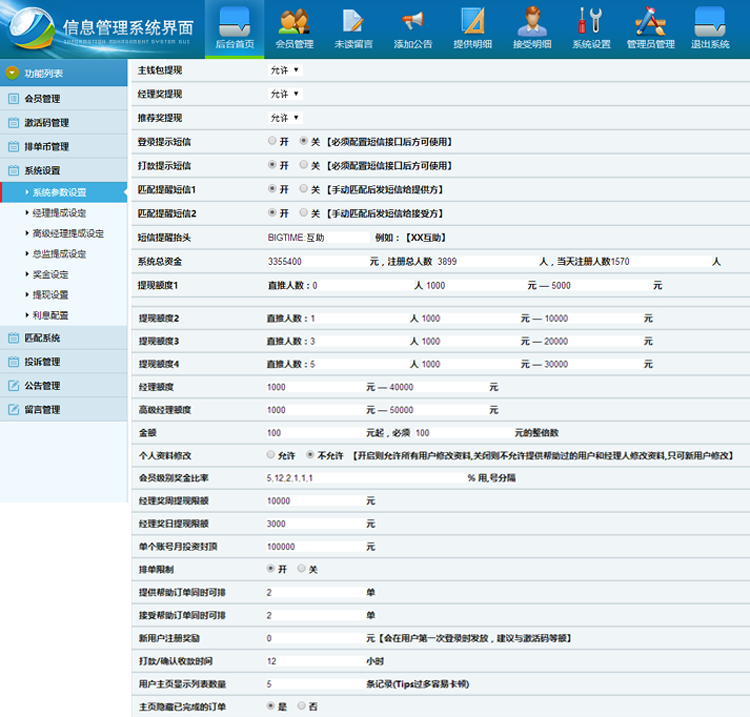Open 总监提成设定 submenu item
The height and width of the screenshot is (717, 750).
[x=59, y=254]
